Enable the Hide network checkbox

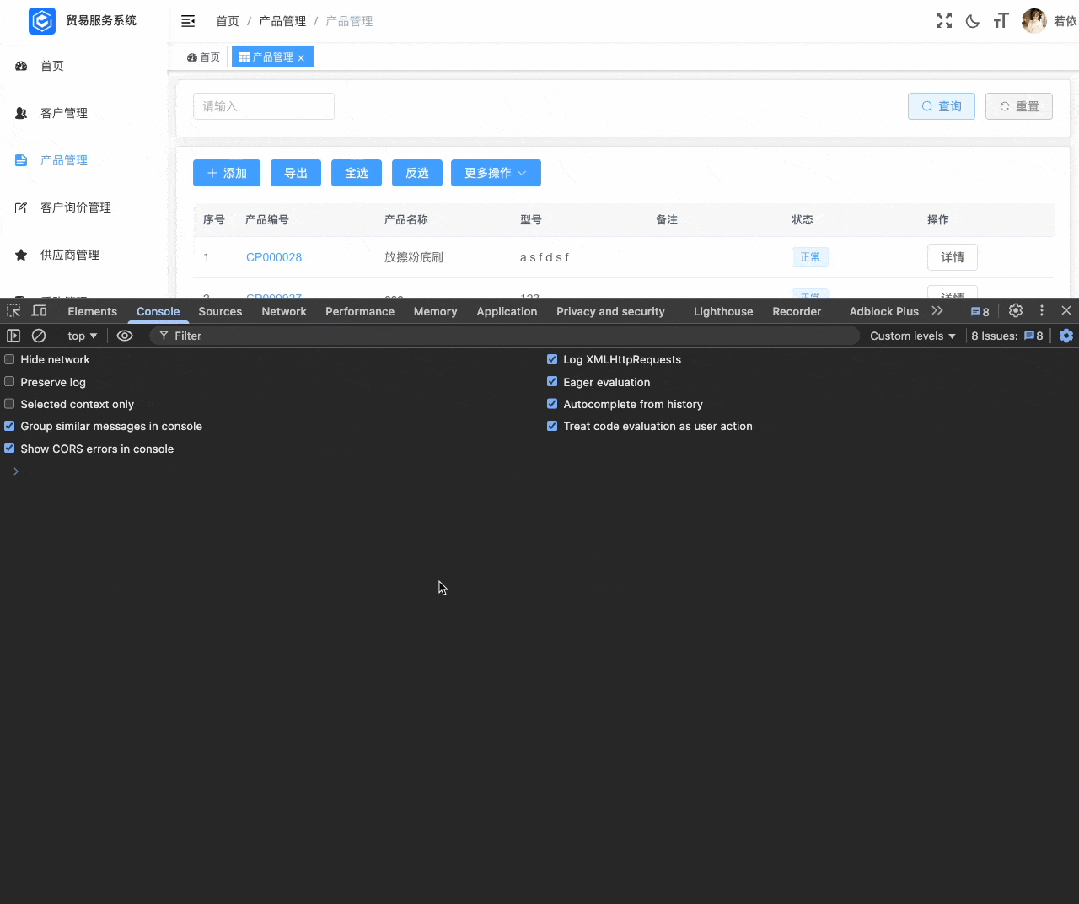[10, 359]
